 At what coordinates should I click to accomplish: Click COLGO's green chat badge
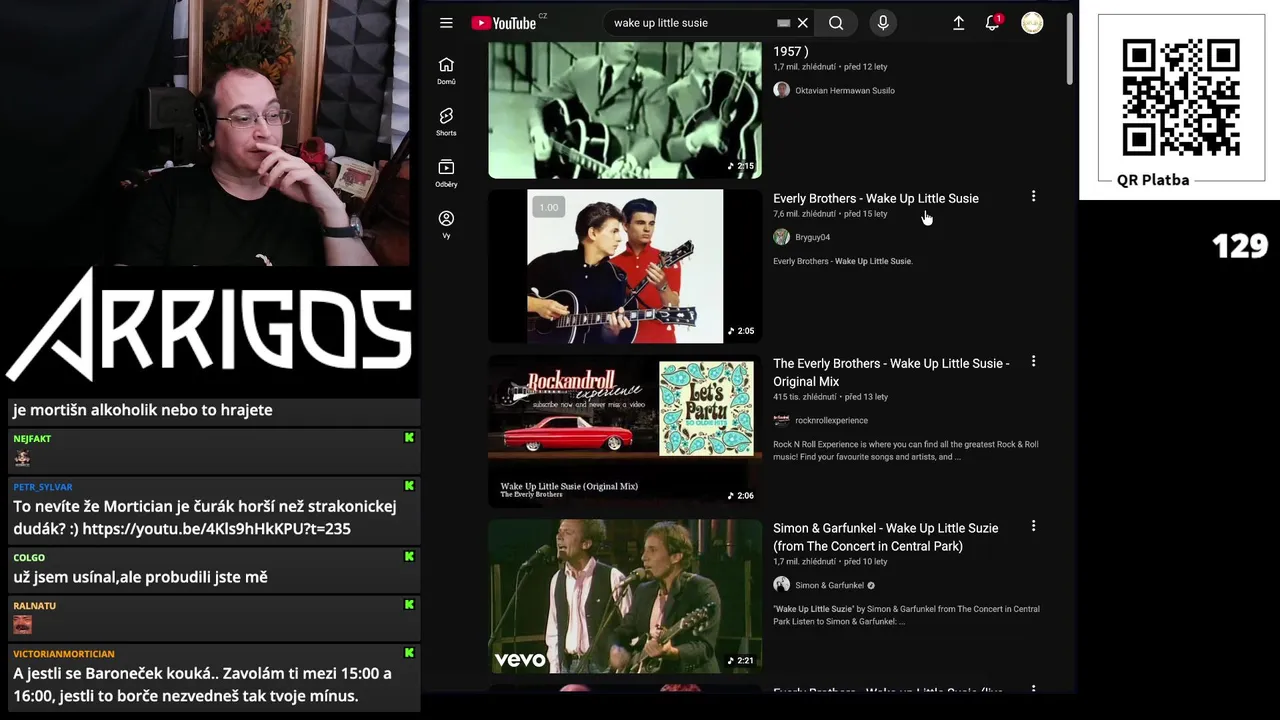(x=409, y=557)
